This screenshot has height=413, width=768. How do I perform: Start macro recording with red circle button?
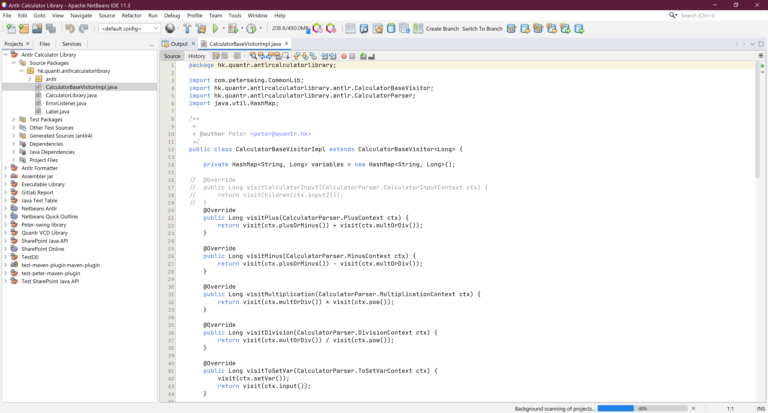[x=344, y=56]
